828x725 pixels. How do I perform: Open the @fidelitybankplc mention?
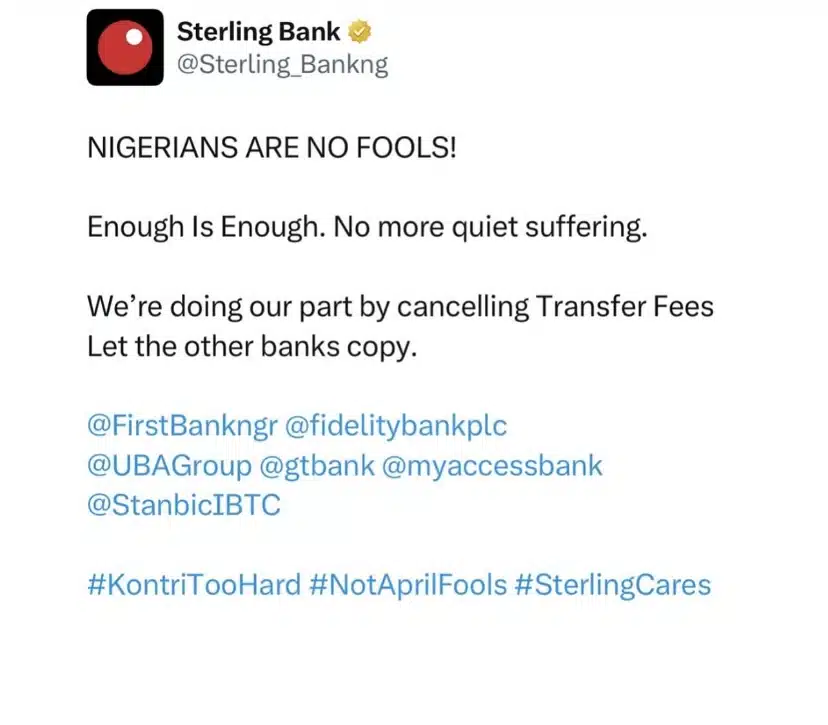click(x=396, y=426)
